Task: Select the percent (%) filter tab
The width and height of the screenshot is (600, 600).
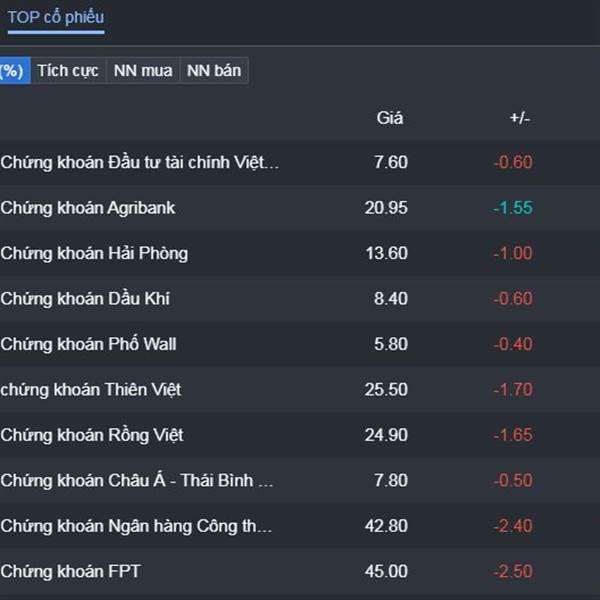Action: [x=15, y=71]
